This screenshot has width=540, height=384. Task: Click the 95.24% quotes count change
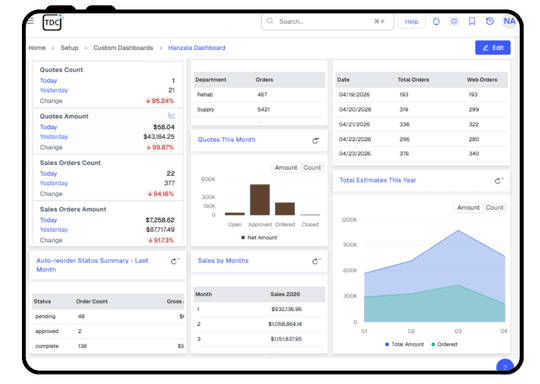click(x=160, y=101)
